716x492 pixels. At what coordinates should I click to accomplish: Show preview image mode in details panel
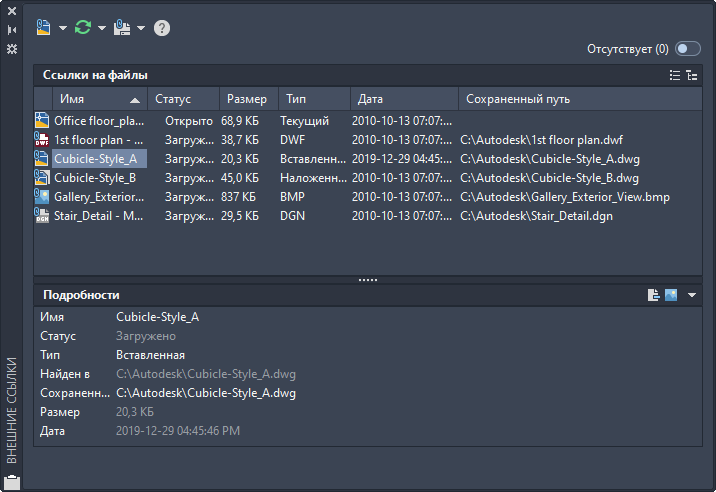pyautogui.click(x=671, y=295)
